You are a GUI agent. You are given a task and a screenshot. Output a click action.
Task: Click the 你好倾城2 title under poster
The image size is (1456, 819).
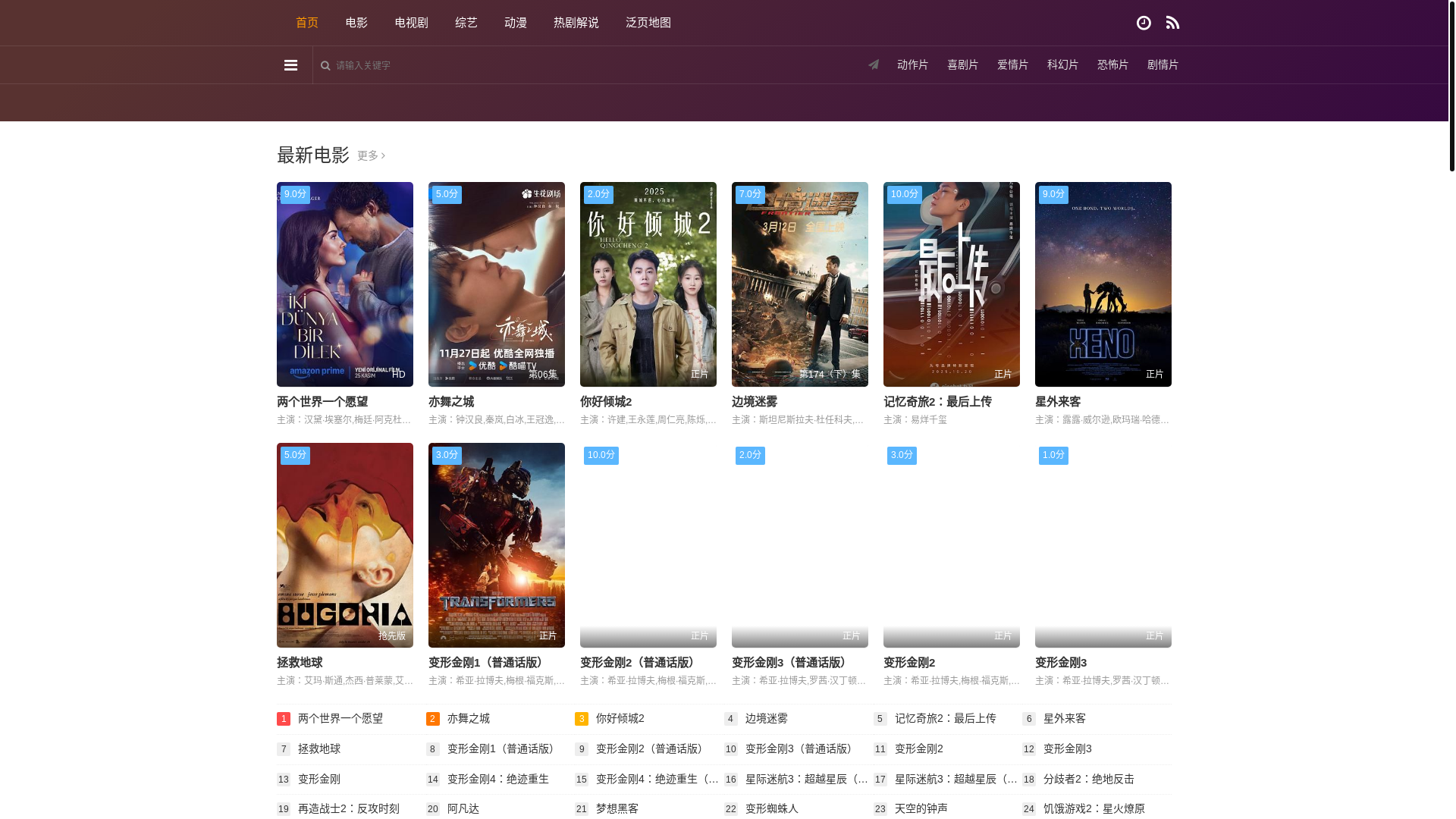click(x=606, y=402)
